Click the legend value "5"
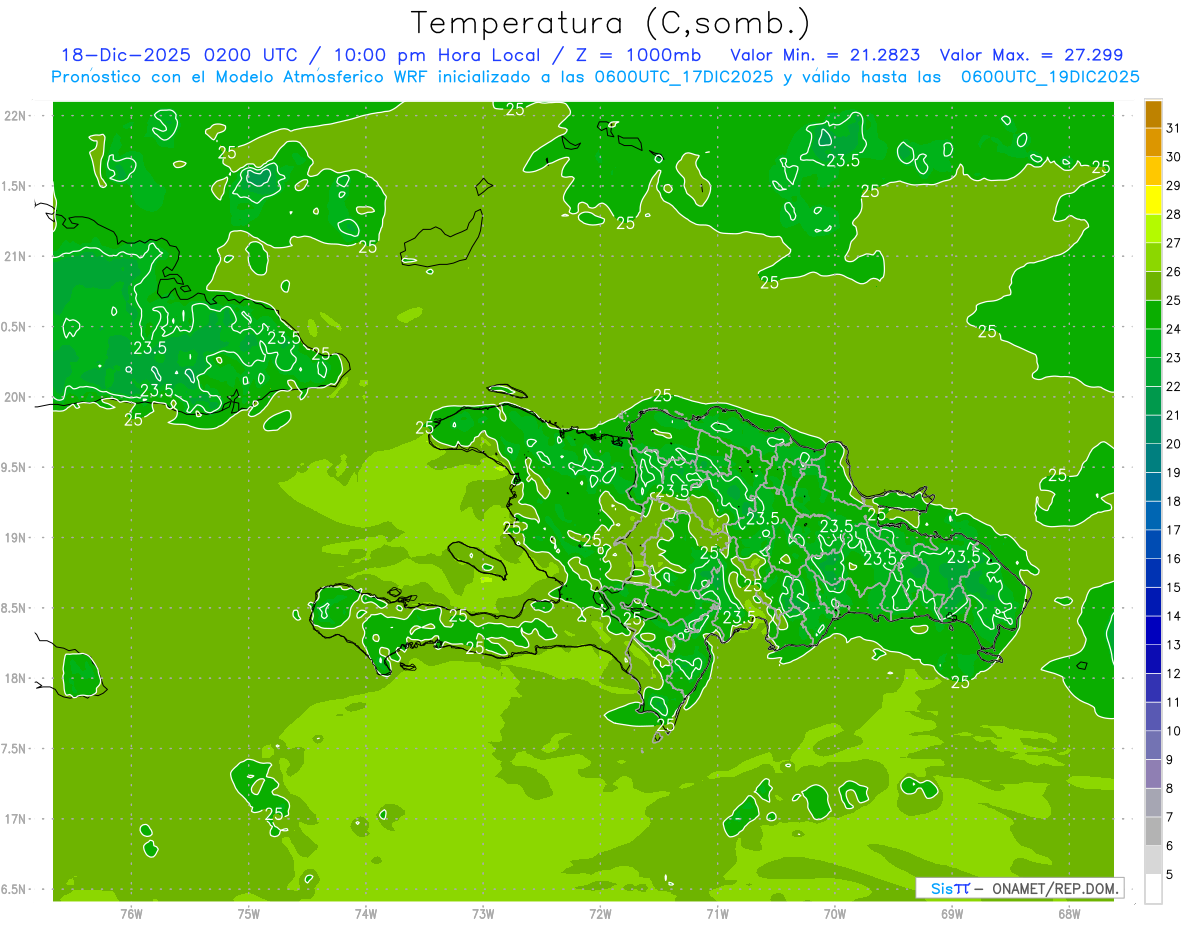 coord(1170,875)
